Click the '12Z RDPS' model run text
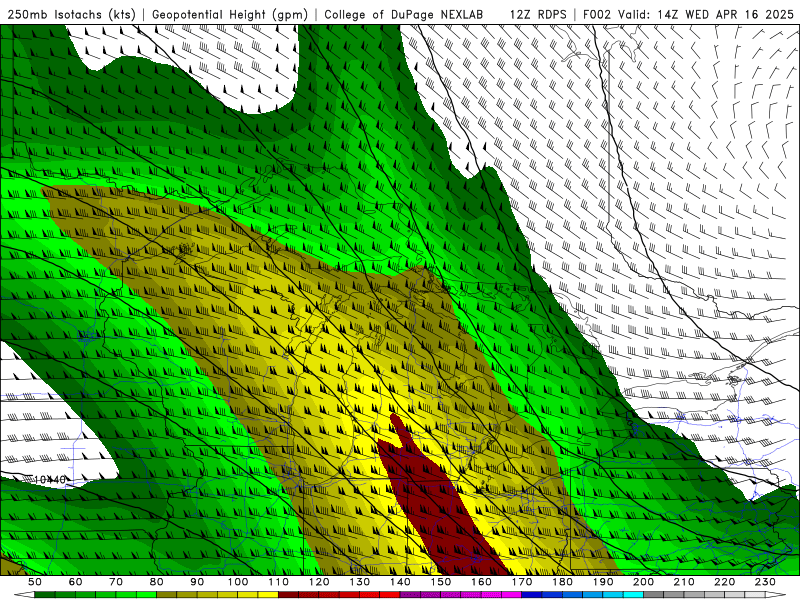 (x=538, y=15)
